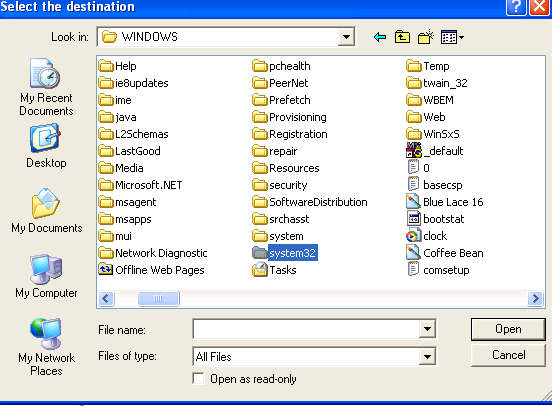Select the Blue Lace 16 image file

pos(445,202)
